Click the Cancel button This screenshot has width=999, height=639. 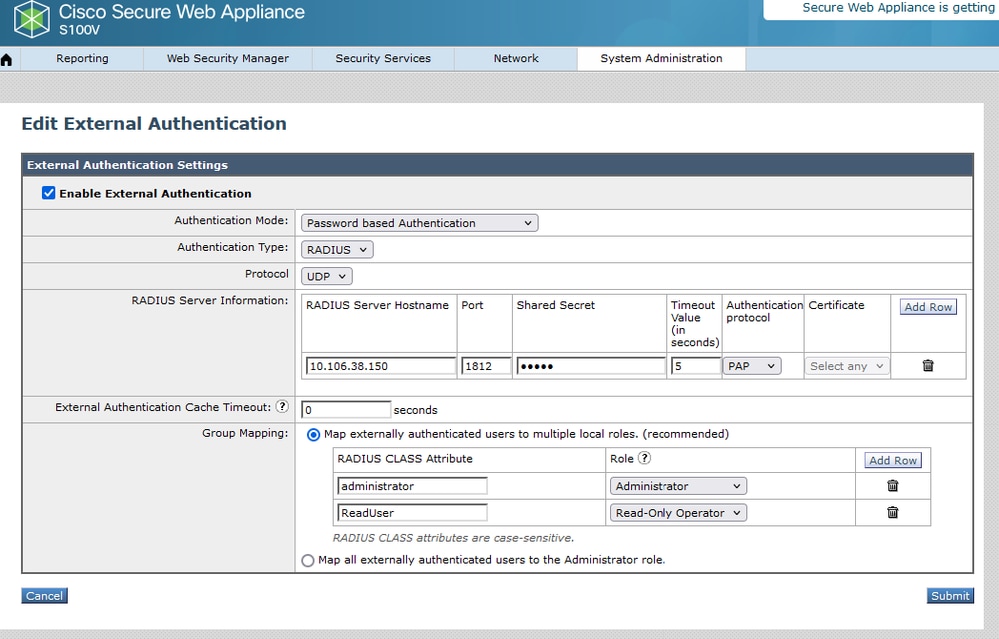coord(45,596)
